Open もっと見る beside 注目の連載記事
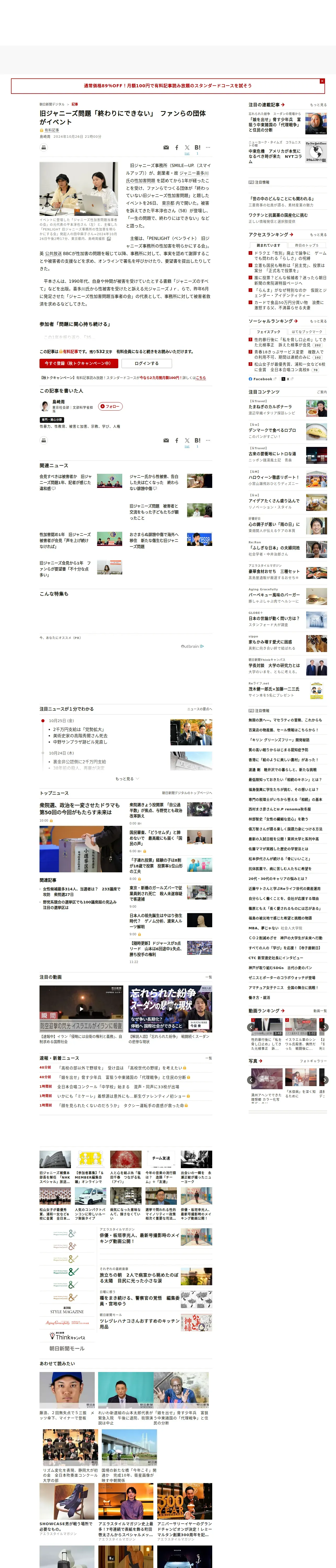Viewport: 336px width, 1568px height. [x=318, y=105]
